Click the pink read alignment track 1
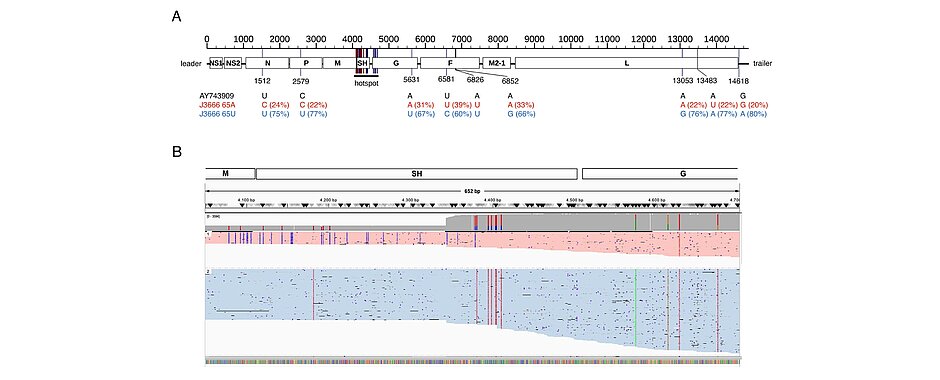The width and height of the screenshot is (940, 380). pos(472,245)
